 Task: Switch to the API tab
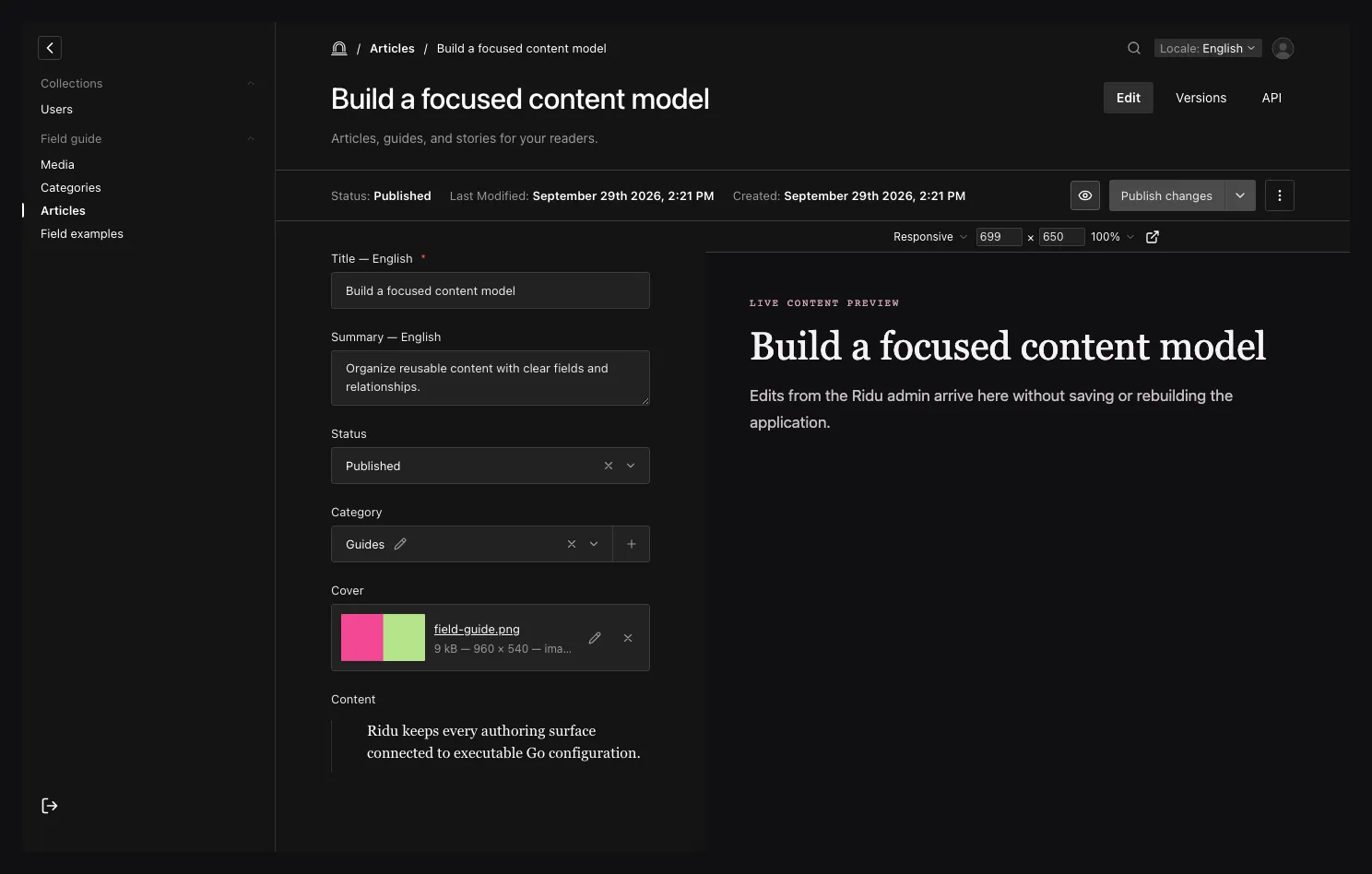click(1271, 98)
